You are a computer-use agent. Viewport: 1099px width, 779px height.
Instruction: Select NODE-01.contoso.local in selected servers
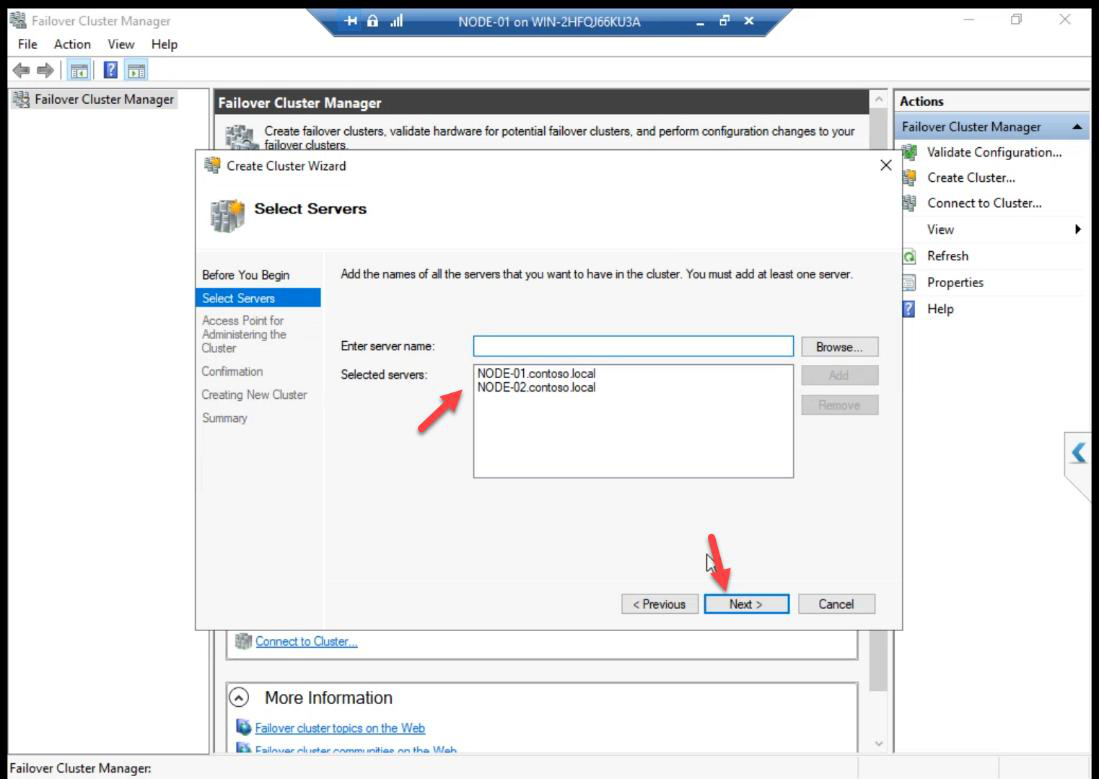point(536,374)
